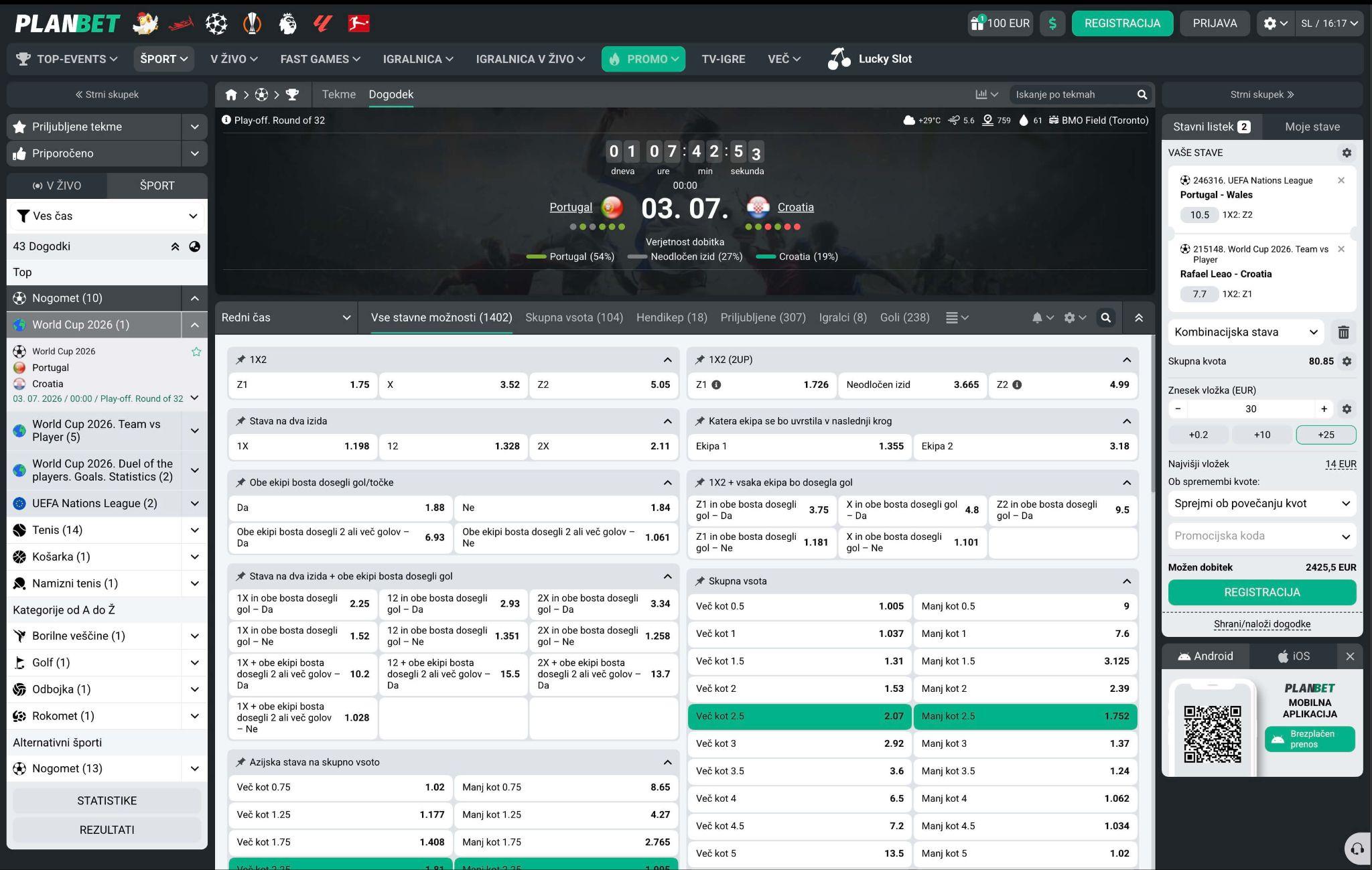This screenshot has width=1372, height=870.
Task: Open the ŠPORT main menu
Action: [x=163, y=59]
